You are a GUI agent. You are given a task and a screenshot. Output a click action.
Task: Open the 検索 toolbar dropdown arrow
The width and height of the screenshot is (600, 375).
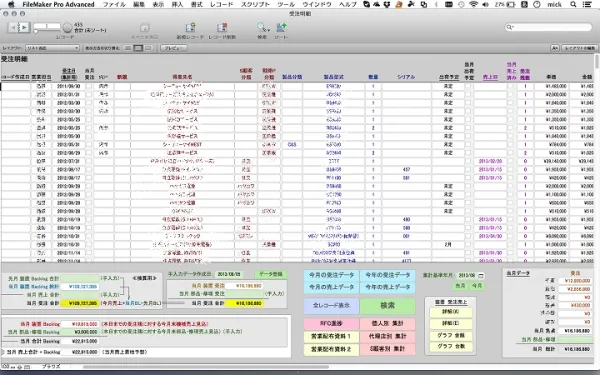point(269,29)
